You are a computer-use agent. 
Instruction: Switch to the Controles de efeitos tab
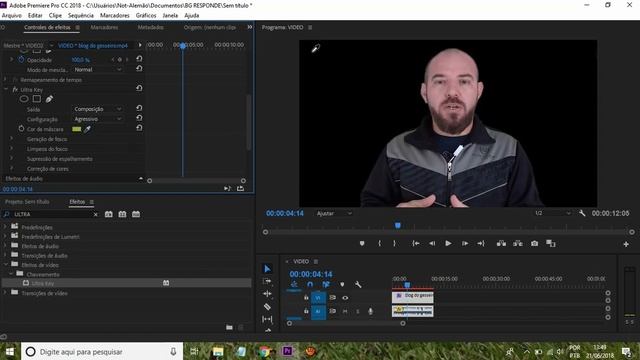click(47, 27)
